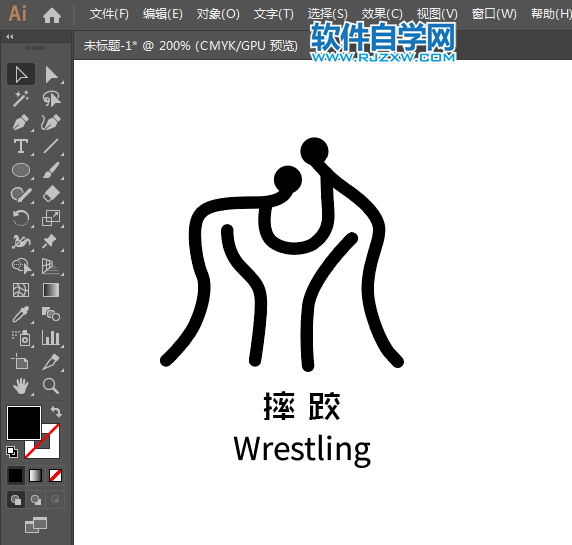Select the Mesh tool
This screenshot has height=545, width=572.
[21, 290]
